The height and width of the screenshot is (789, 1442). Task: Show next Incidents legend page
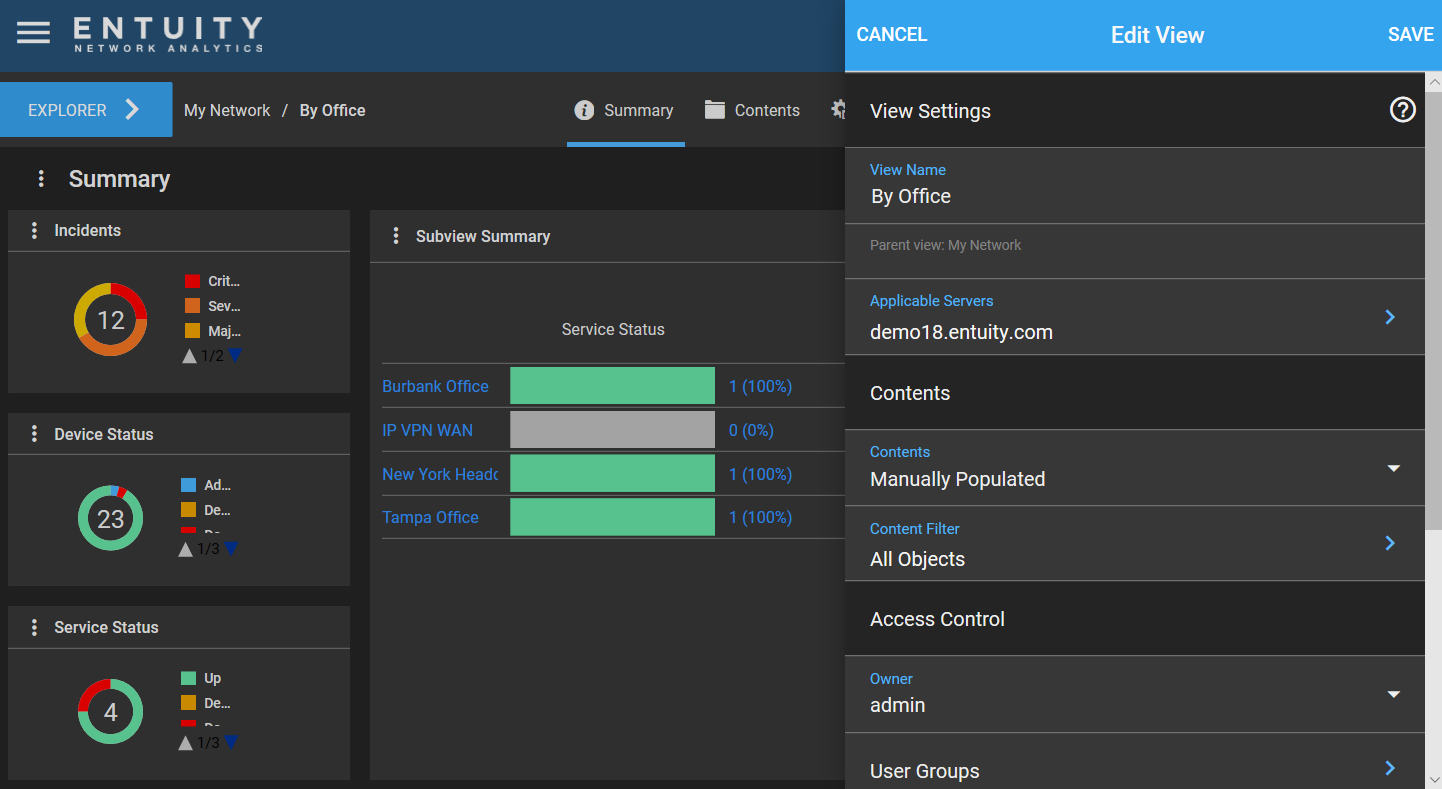tap(235, 355)
